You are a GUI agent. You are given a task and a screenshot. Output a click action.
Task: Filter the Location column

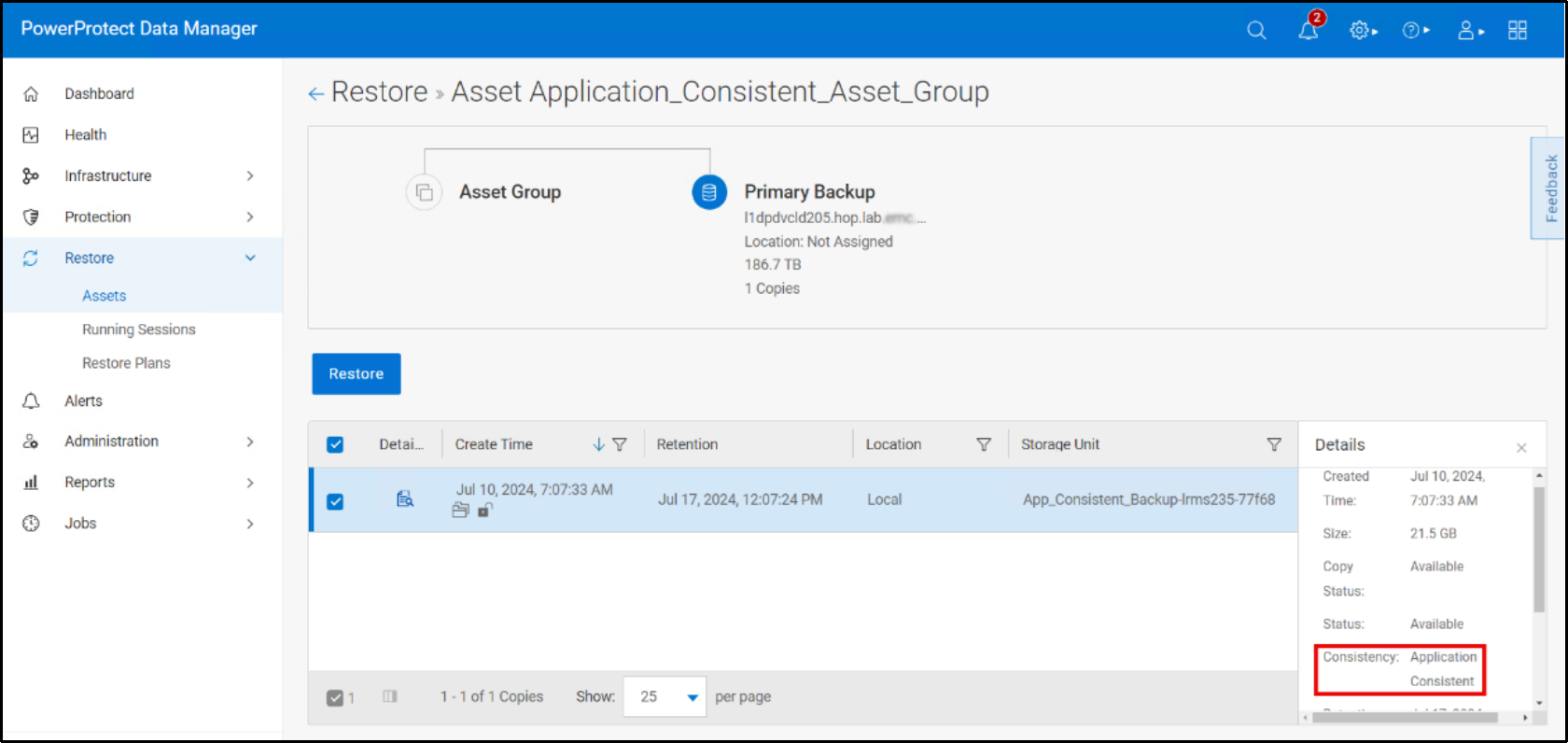(984, 444)
